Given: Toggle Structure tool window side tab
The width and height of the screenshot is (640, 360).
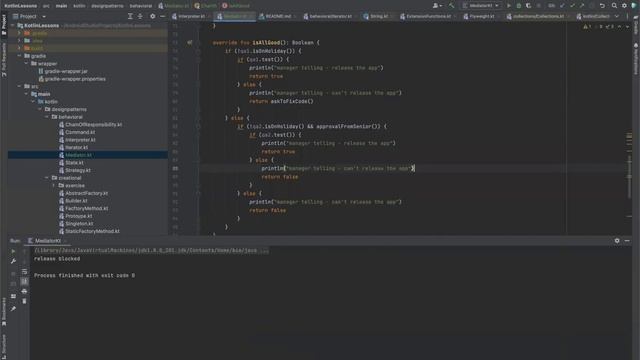Looking at the screenshot, I should pos(4,346).
